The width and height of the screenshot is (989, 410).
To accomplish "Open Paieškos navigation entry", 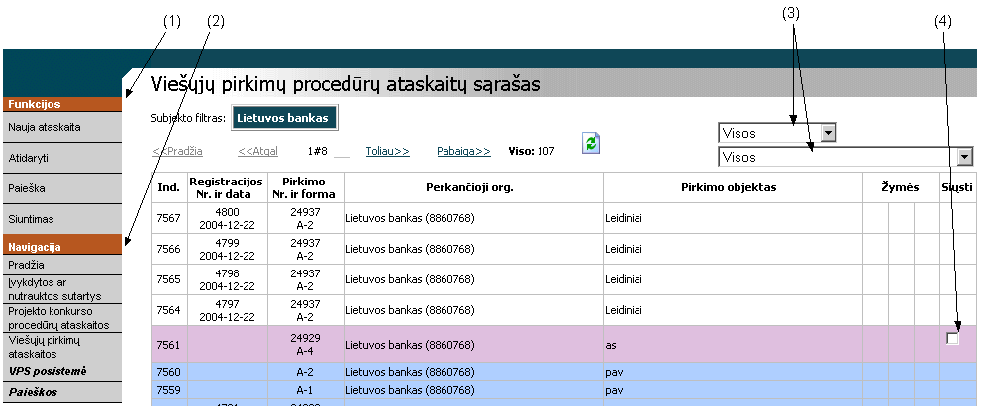I will pos(62,392).
